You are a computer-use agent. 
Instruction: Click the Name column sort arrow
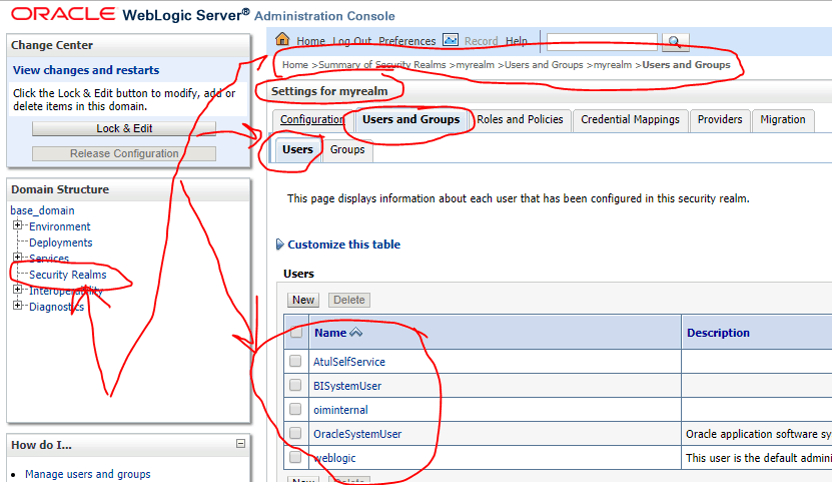(356, 333)
